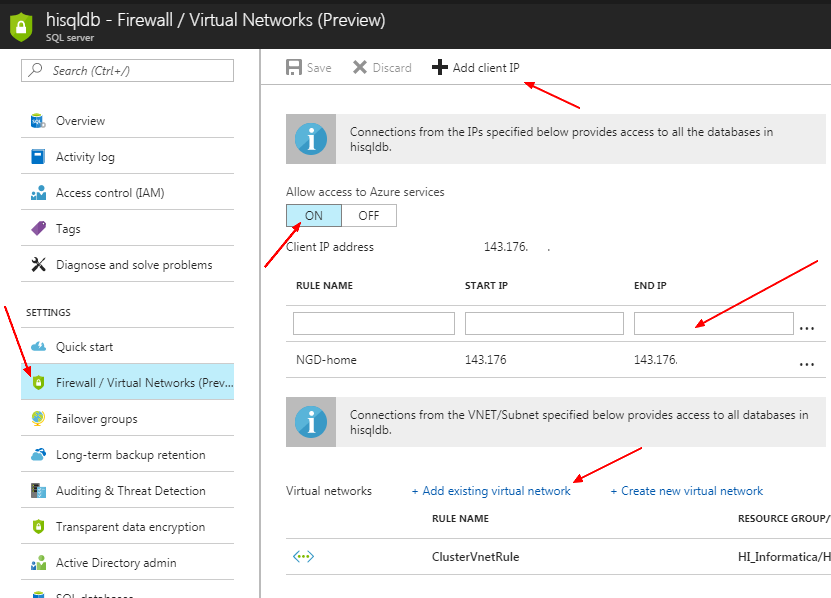Click Add client IP in the toolbar
The width and height of the screenshot is (831, 598).
click(476, 68)
